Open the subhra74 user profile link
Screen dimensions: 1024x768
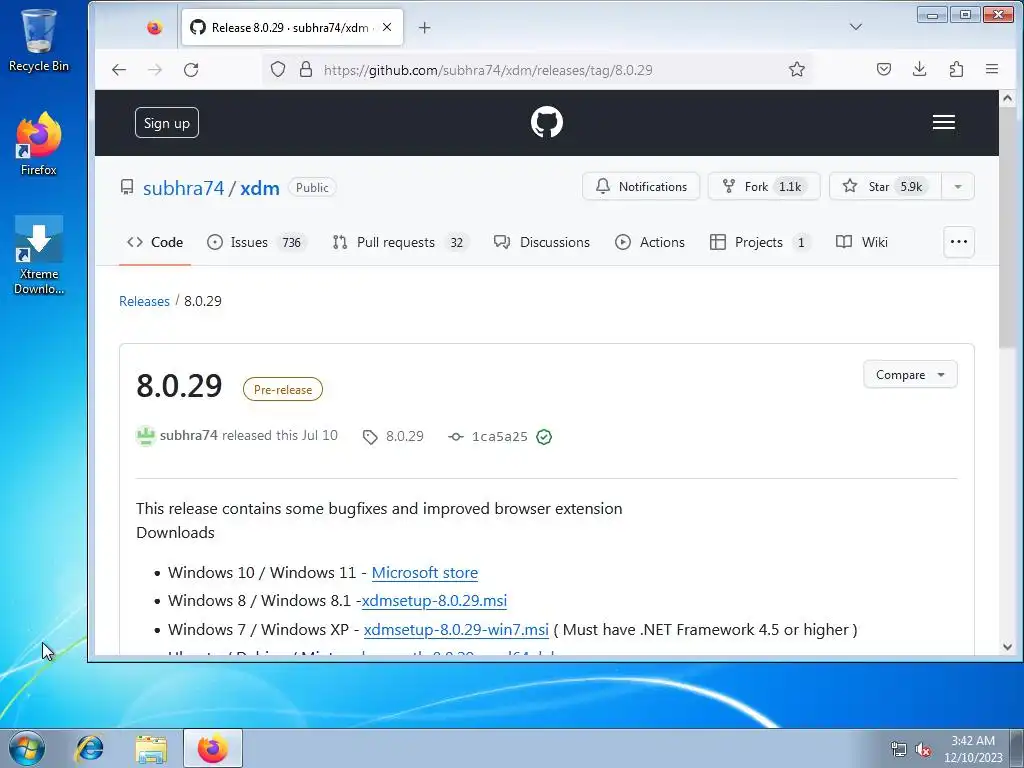(184, 188)
